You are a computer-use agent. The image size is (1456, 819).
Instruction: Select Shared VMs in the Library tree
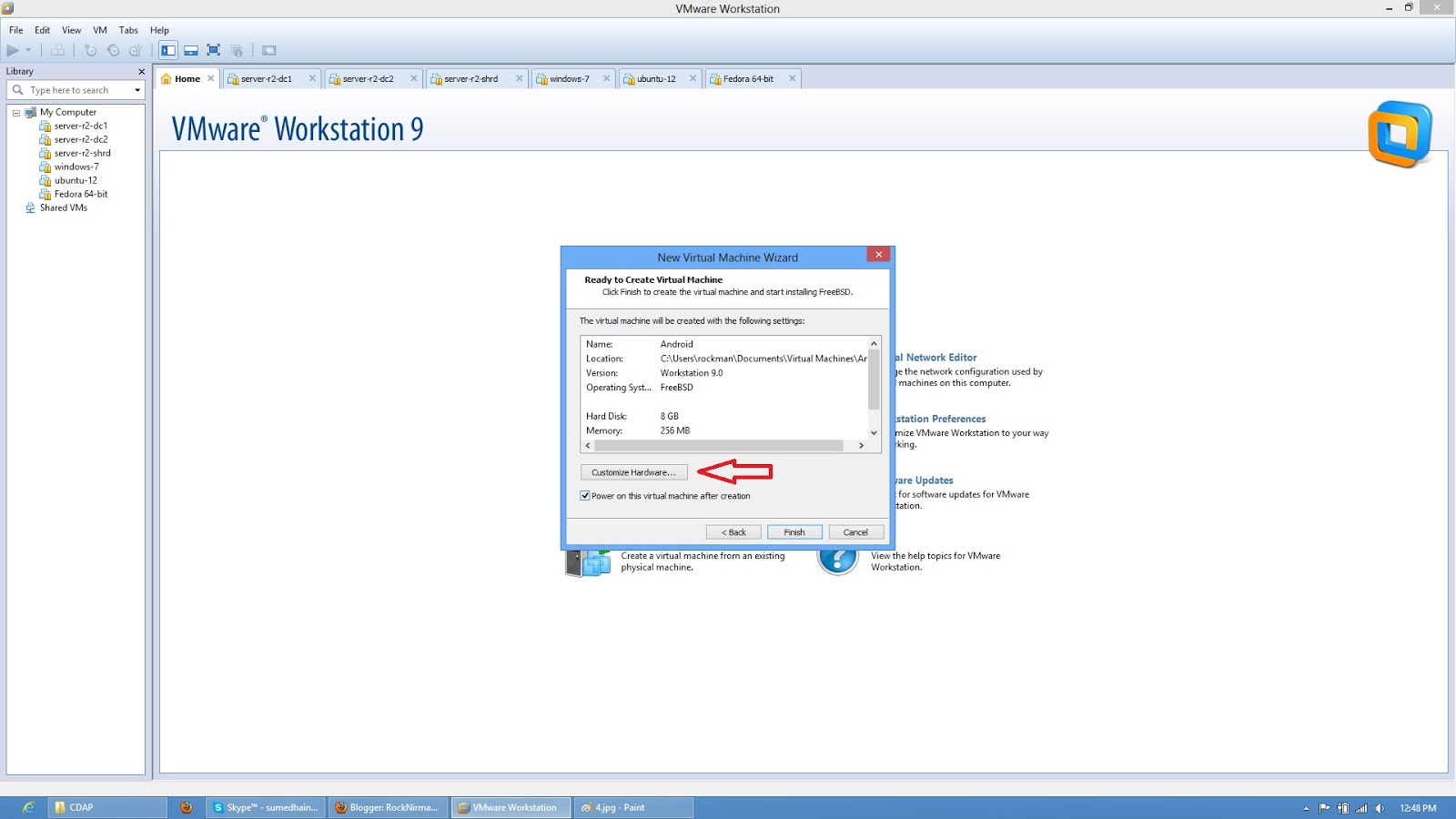63,207
